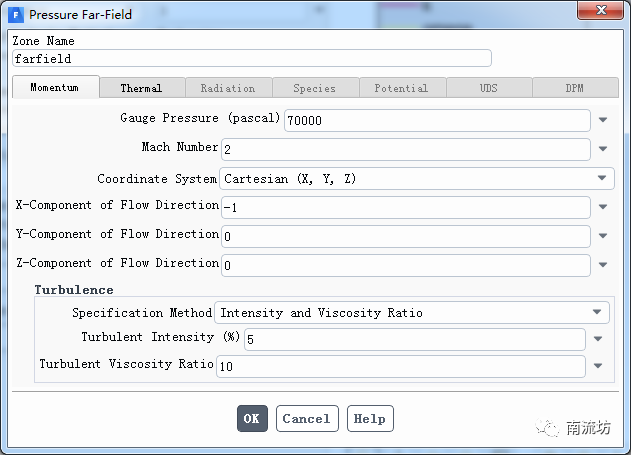The image size is (631, 455).
Task: Expand Y-Component of Flow Direction arrow
Action: 603,236
